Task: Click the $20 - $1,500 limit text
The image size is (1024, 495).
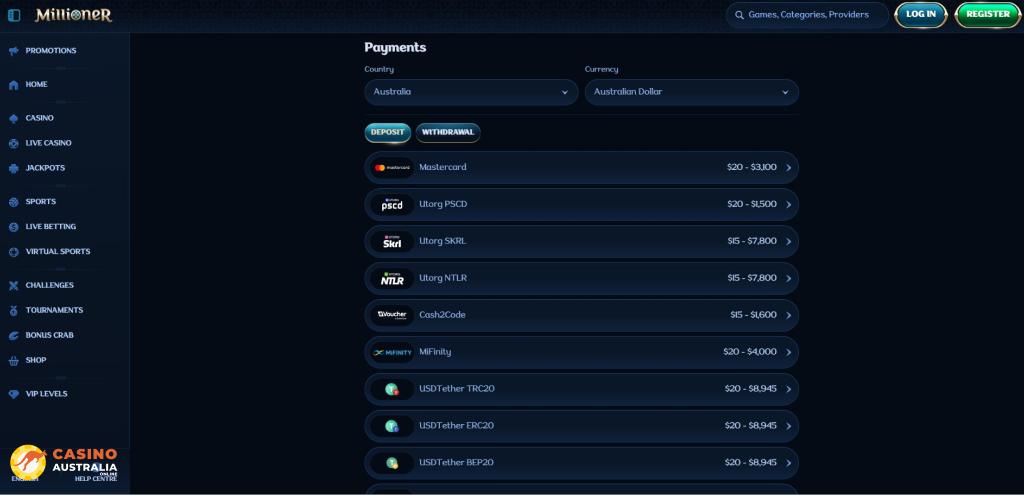Action: click(x=752, y=204)
